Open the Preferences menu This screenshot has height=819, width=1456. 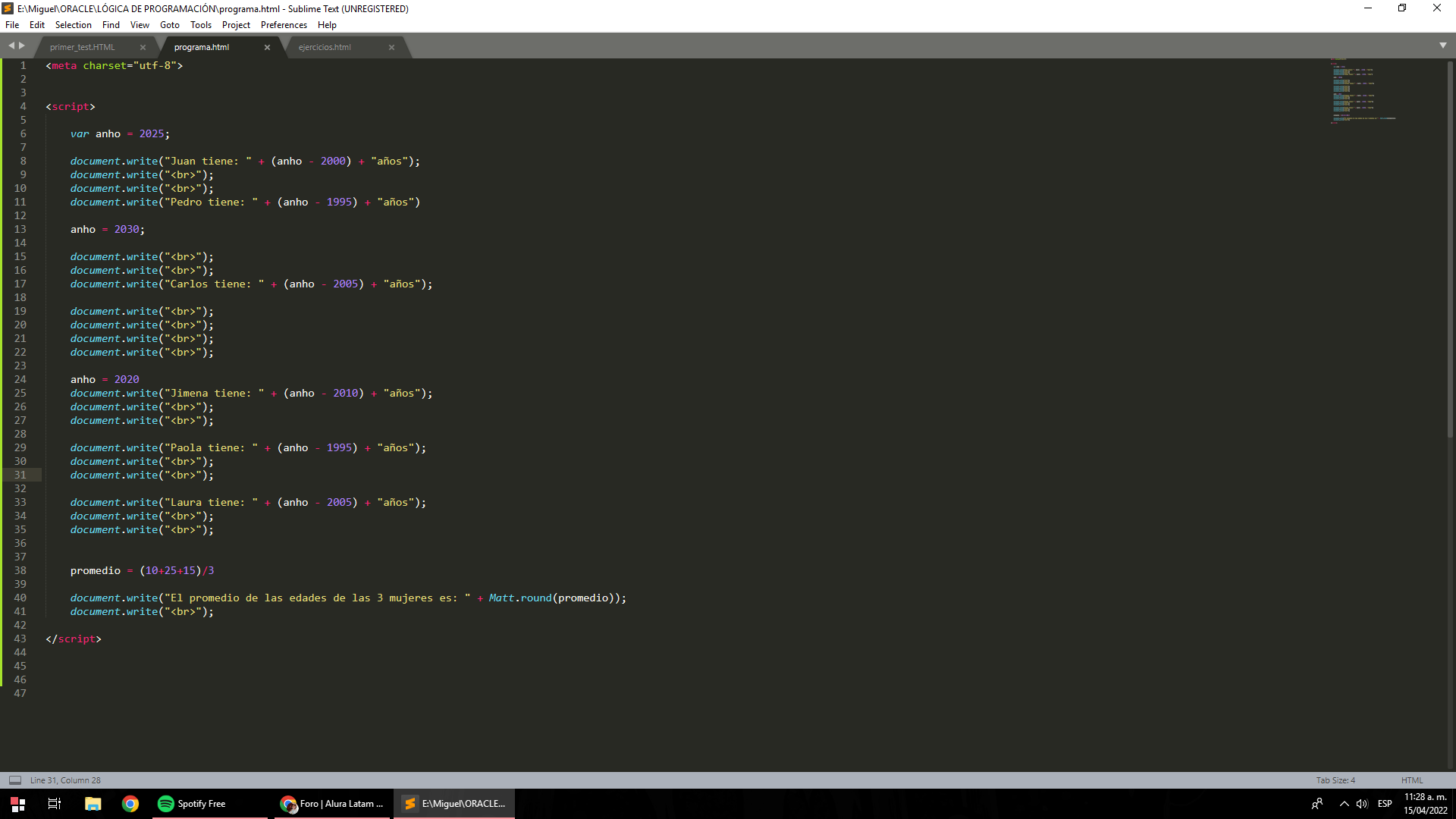284,25
